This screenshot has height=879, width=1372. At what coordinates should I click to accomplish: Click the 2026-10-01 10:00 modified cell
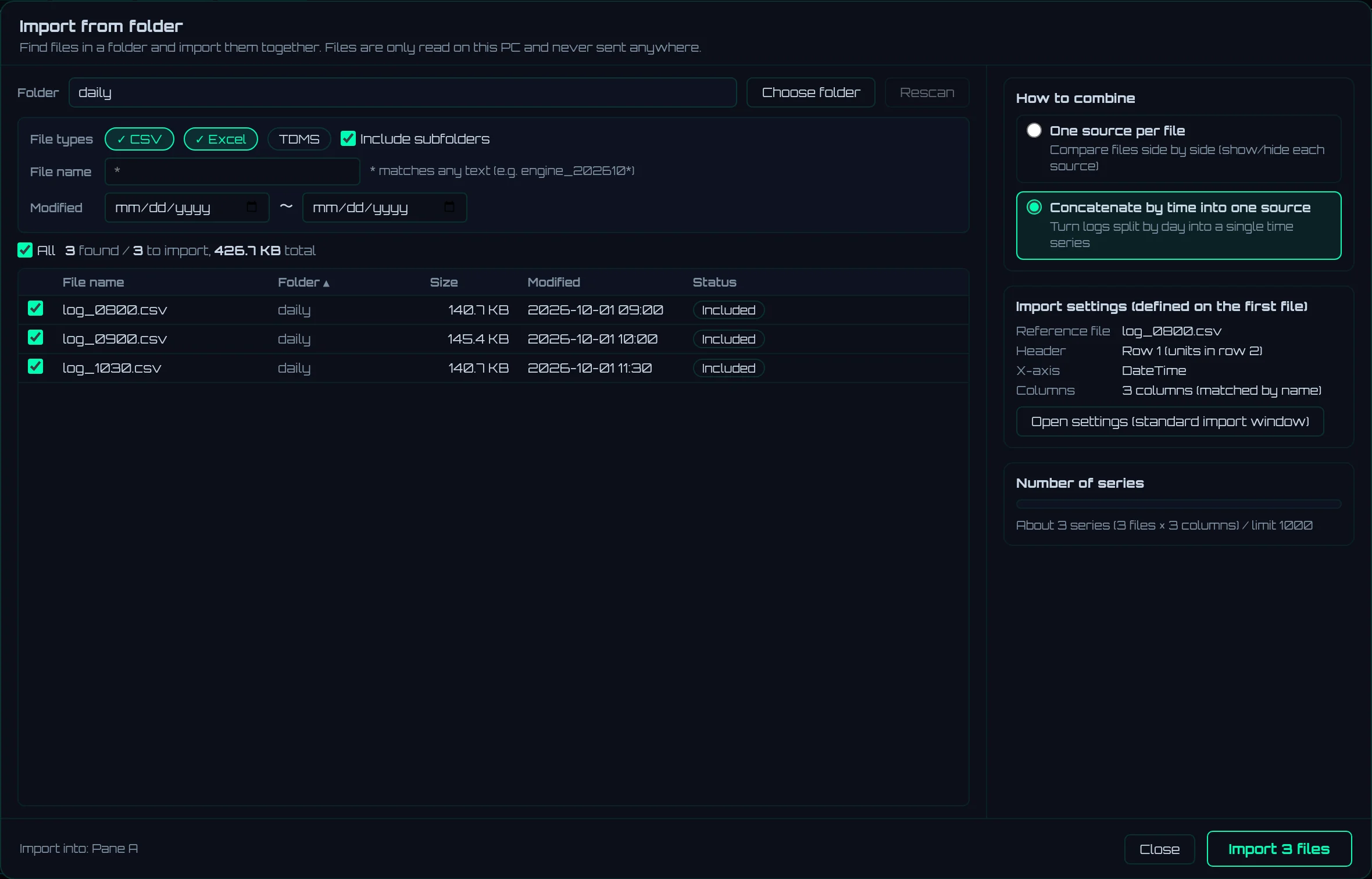(x=592, y=339)
